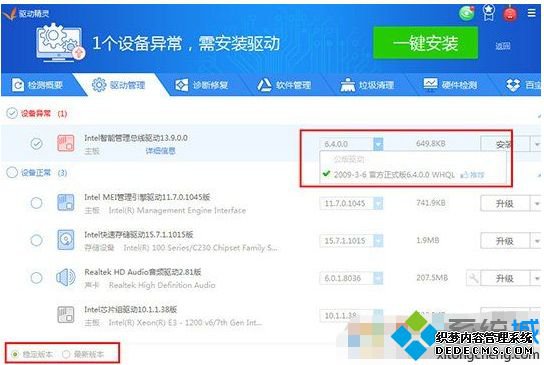
Task: Open version dropdown showing 10.1.1.38
Action: [378, 314]
